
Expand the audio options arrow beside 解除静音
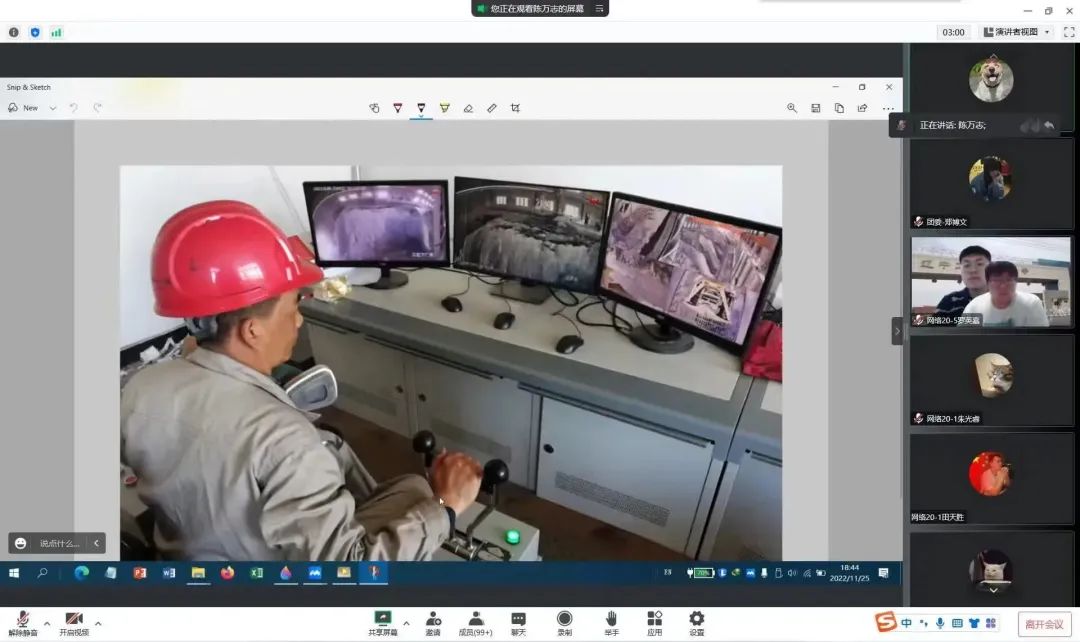46,623
